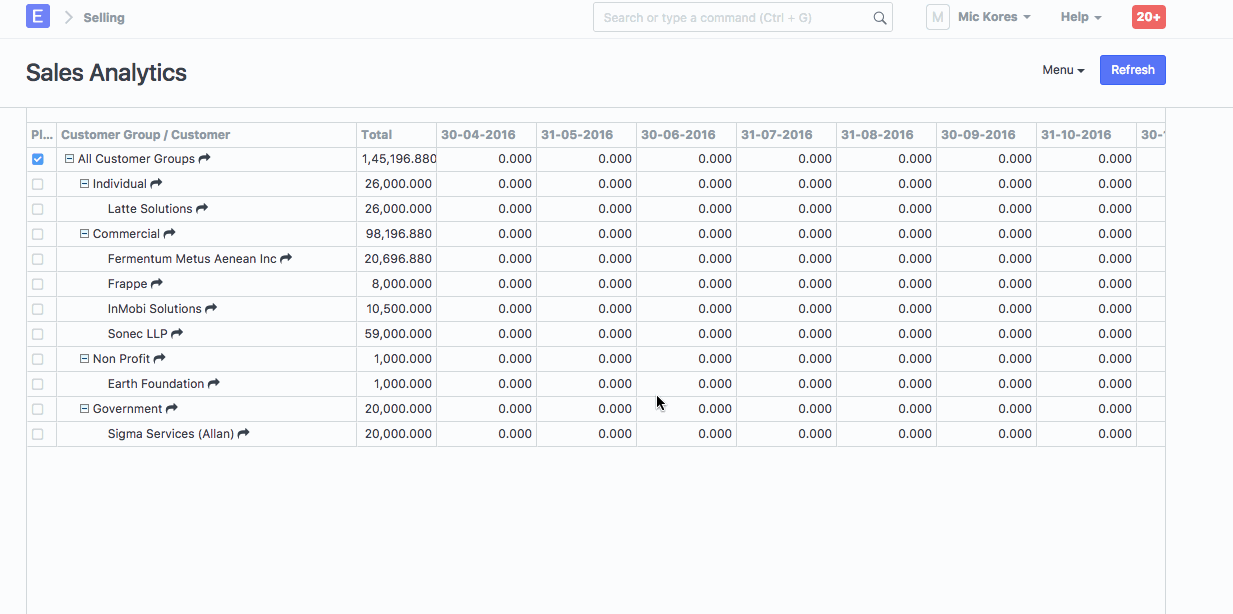The width and height of the screenshot is (1233, 614).
Task: Click the user avatar next to Mic Kores
Action: [x=937, y=17]
